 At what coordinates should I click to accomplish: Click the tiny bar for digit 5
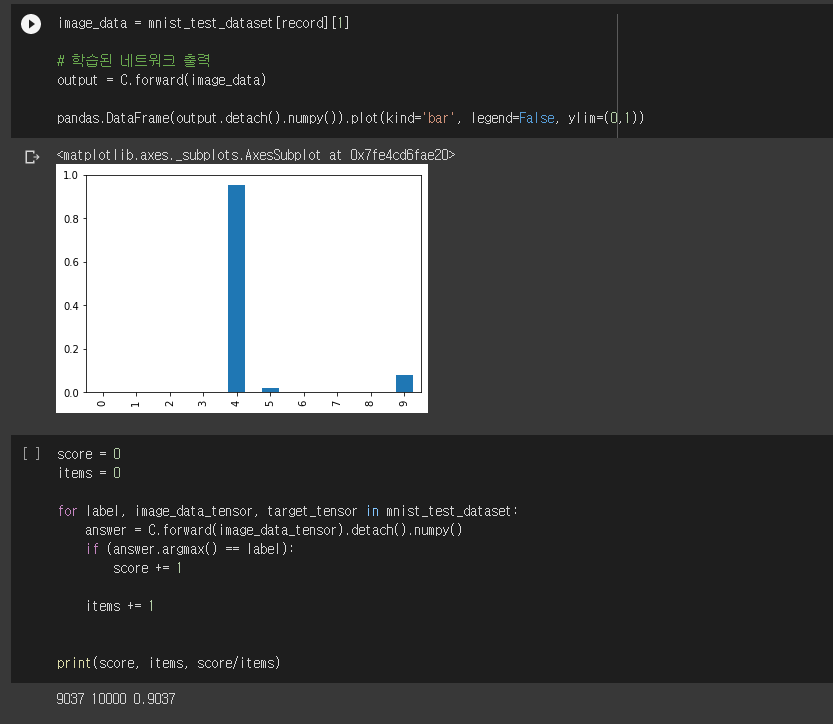tap(270, 390)
